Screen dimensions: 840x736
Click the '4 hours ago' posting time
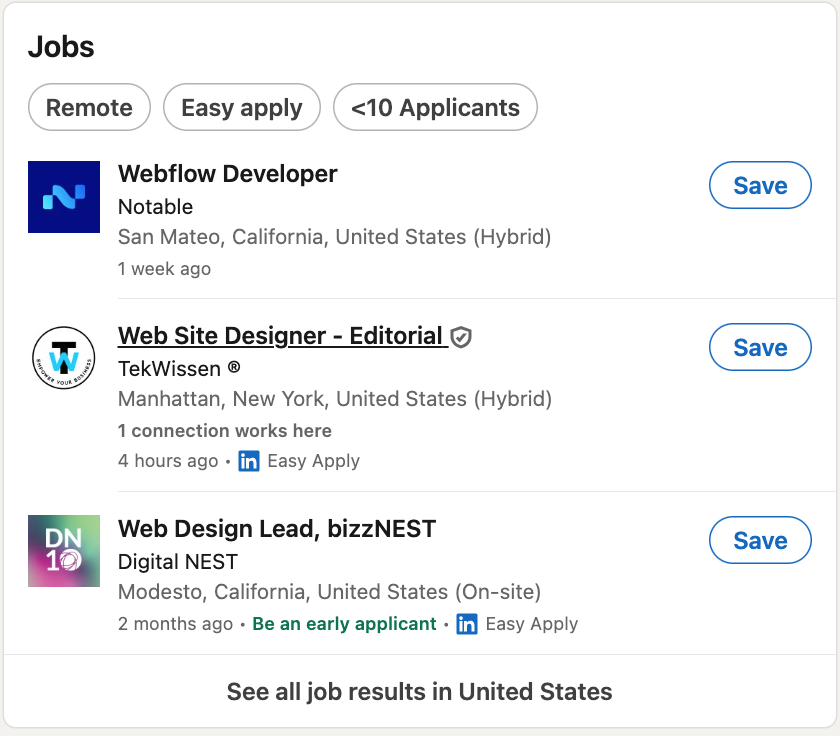pos(168,461)
